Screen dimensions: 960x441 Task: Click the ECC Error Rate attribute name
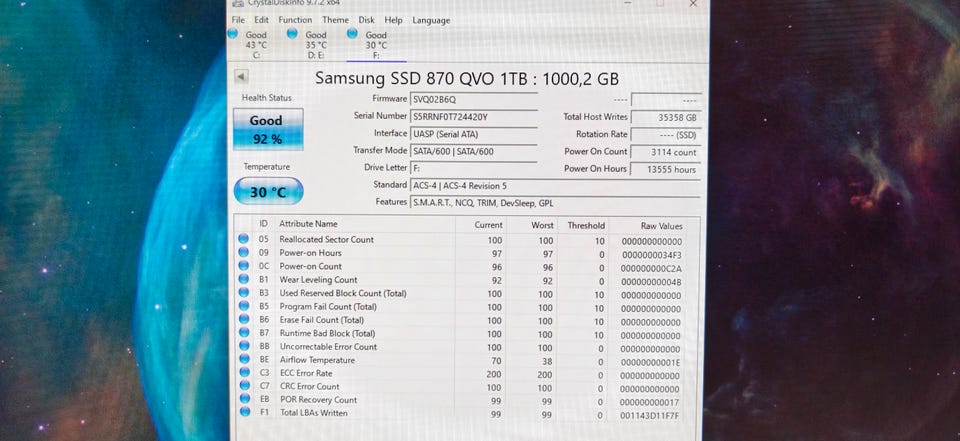(308, 373)
